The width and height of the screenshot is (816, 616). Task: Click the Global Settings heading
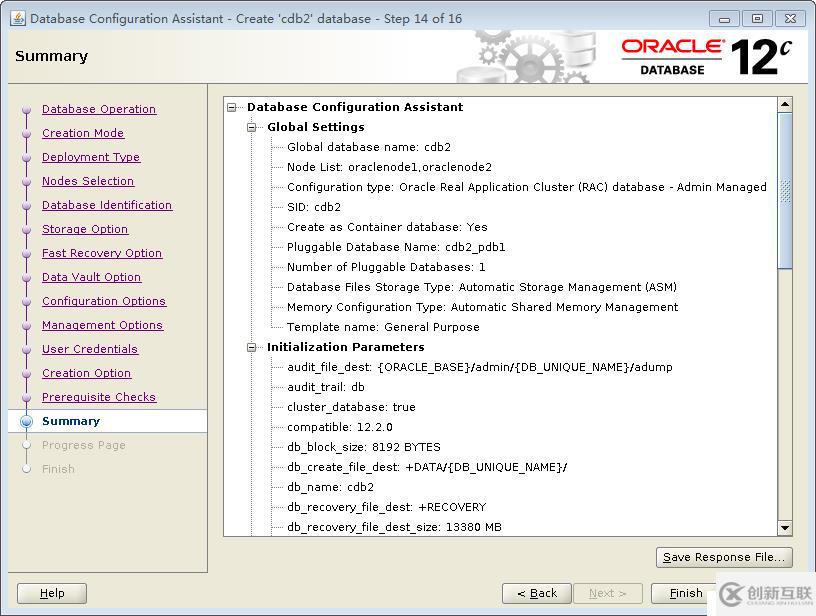tap(316, 127)
